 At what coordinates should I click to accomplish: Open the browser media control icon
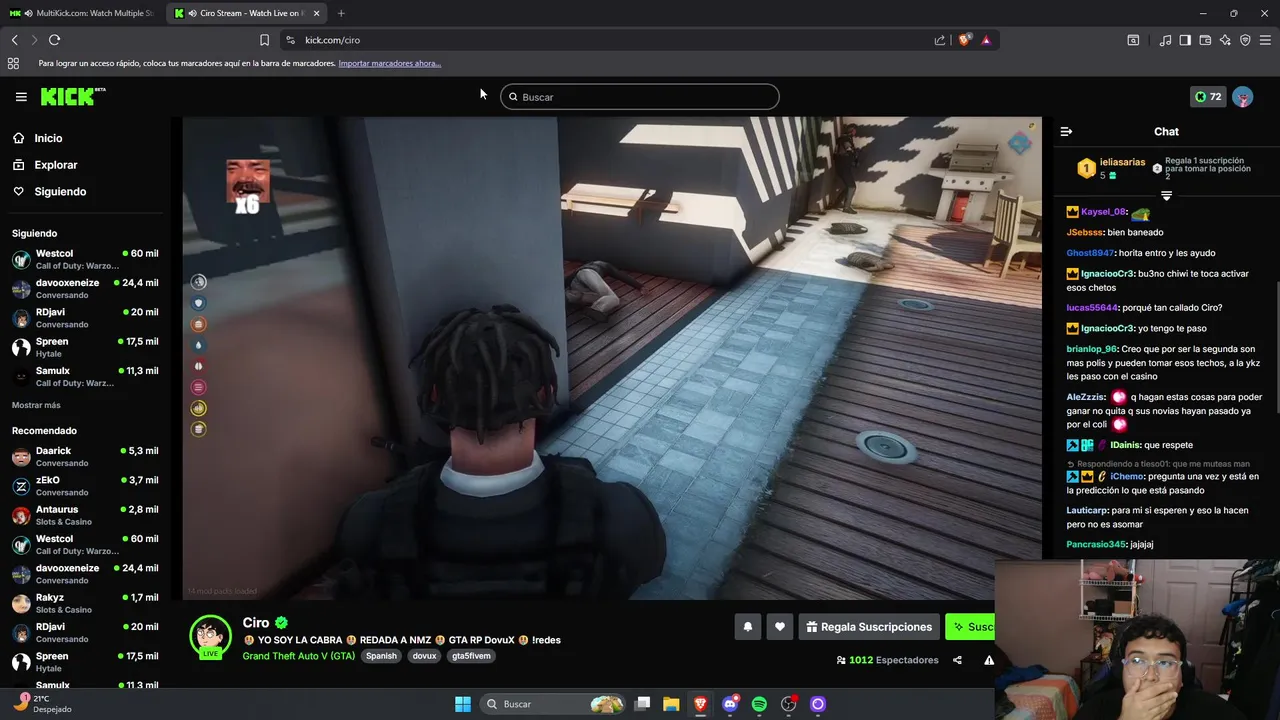coord(1165,40)
